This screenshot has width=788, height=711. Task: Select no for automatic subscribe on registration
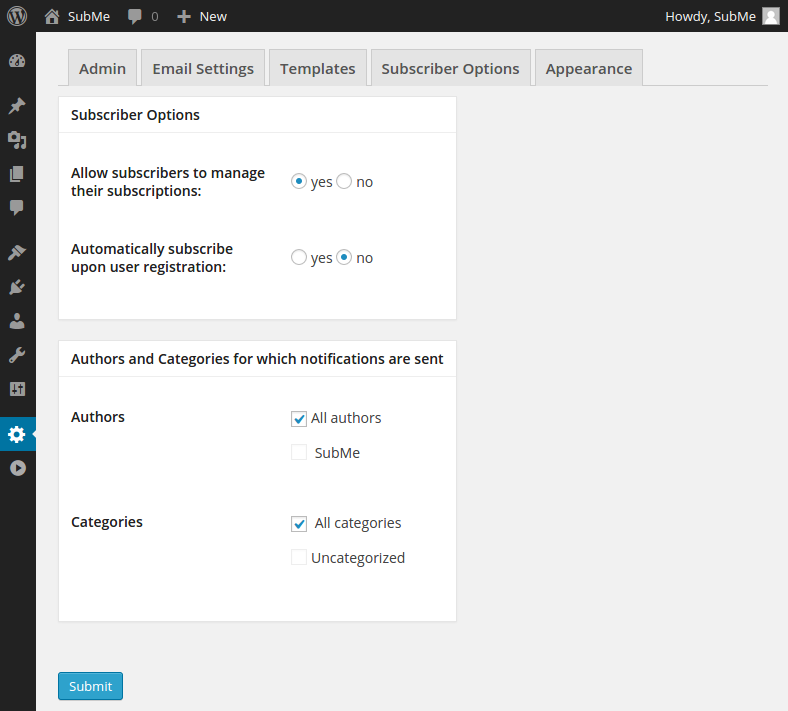[x=344, y=257]
